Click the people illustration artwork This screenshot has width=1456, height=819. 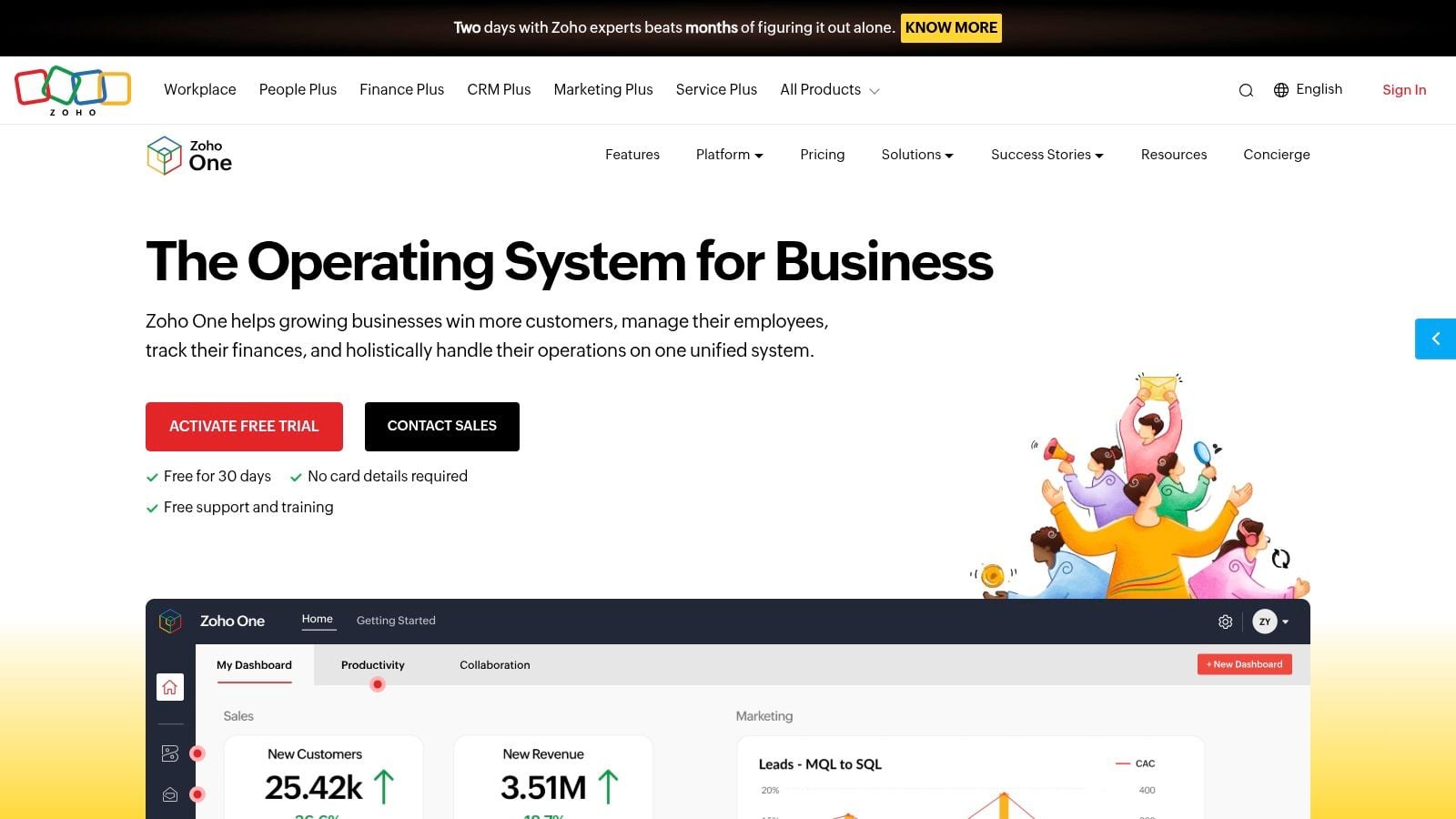(1142, 486)
